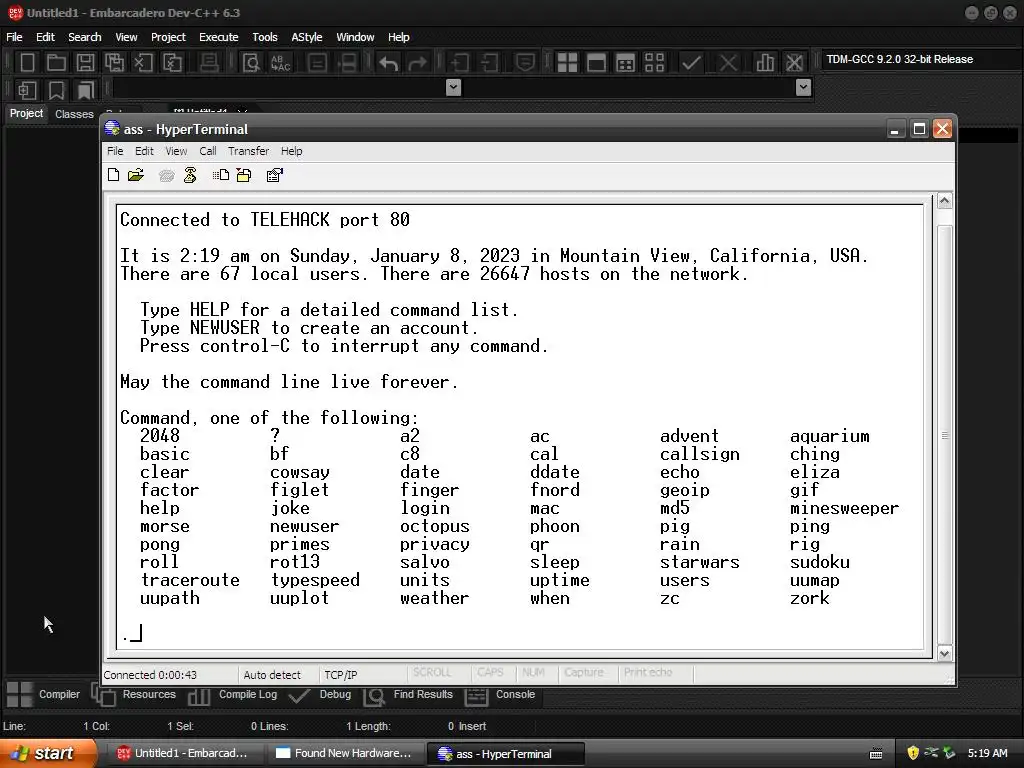Click Run window icon in Dev-C++ toolbar
Image resolution: width=1024 pixels, height=768 pixels.
coord(596,63)
